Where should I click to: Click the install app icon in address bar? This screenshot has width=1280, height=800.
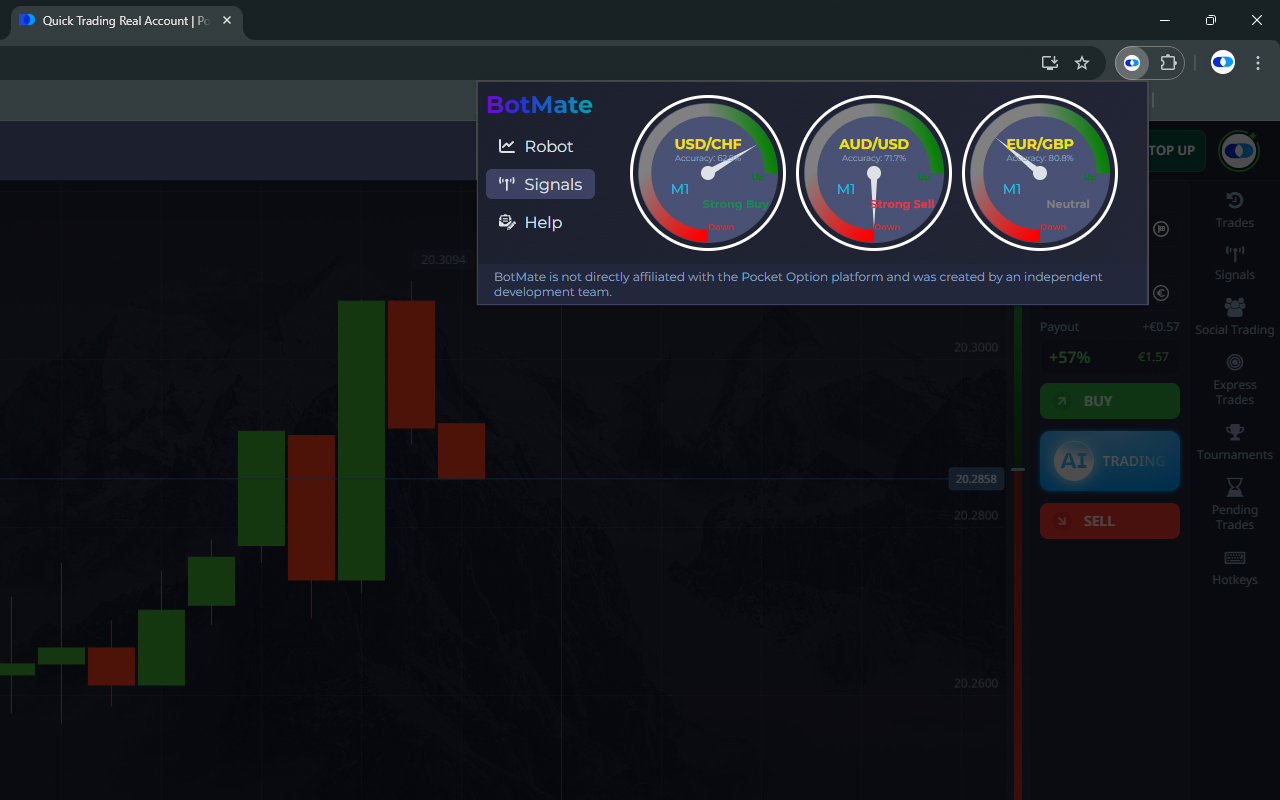[x=1050, y=63]
